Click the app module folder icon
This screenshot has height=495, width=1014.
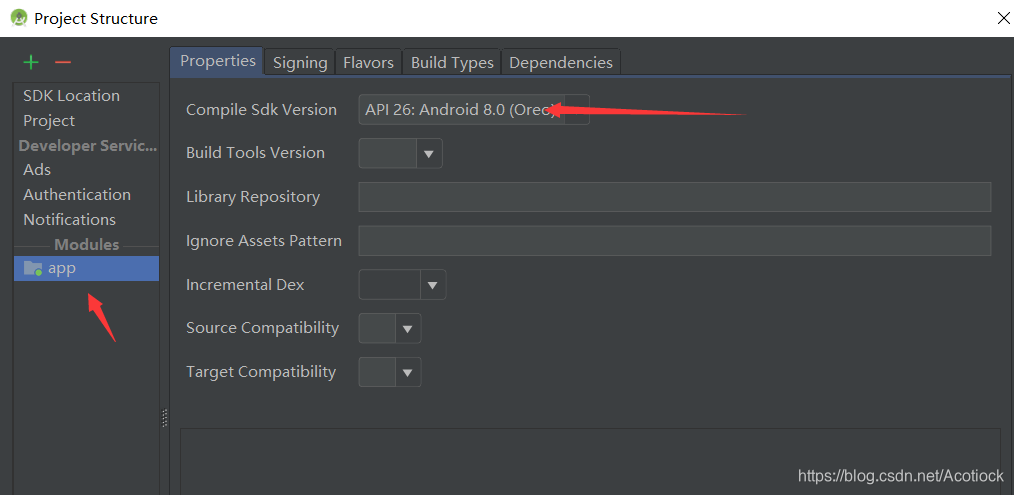pos(32,268)
